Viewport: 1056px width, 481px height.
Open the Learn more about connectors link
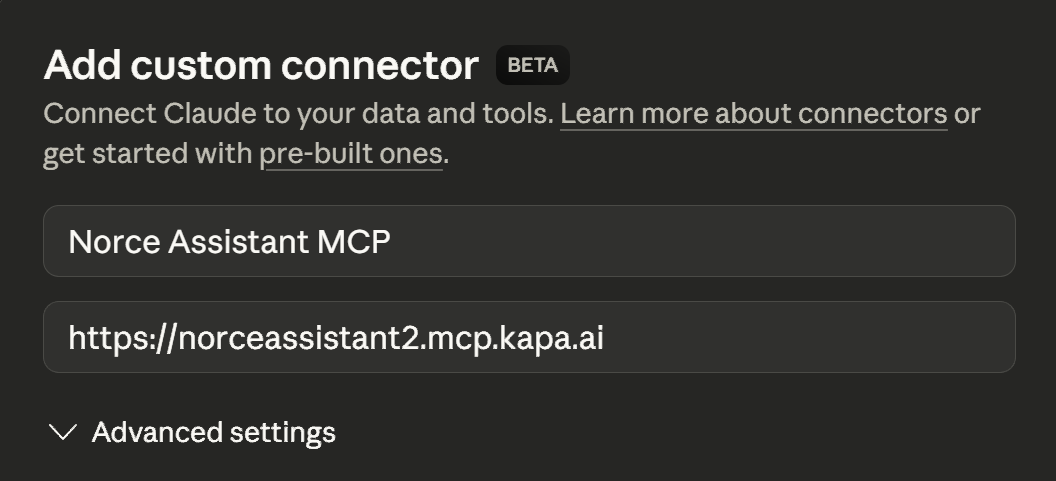(753, 113)
